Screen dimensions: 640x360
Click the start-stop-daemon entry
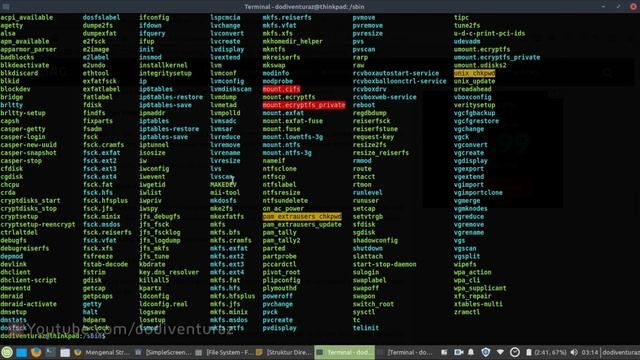pos(384,264)
